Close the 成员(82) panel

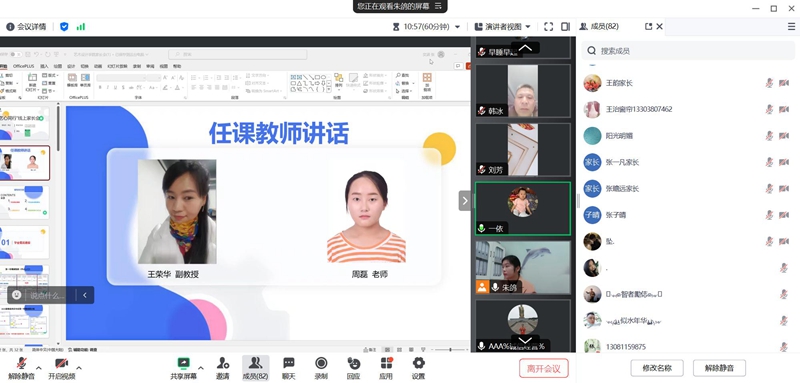coord(660,27)
